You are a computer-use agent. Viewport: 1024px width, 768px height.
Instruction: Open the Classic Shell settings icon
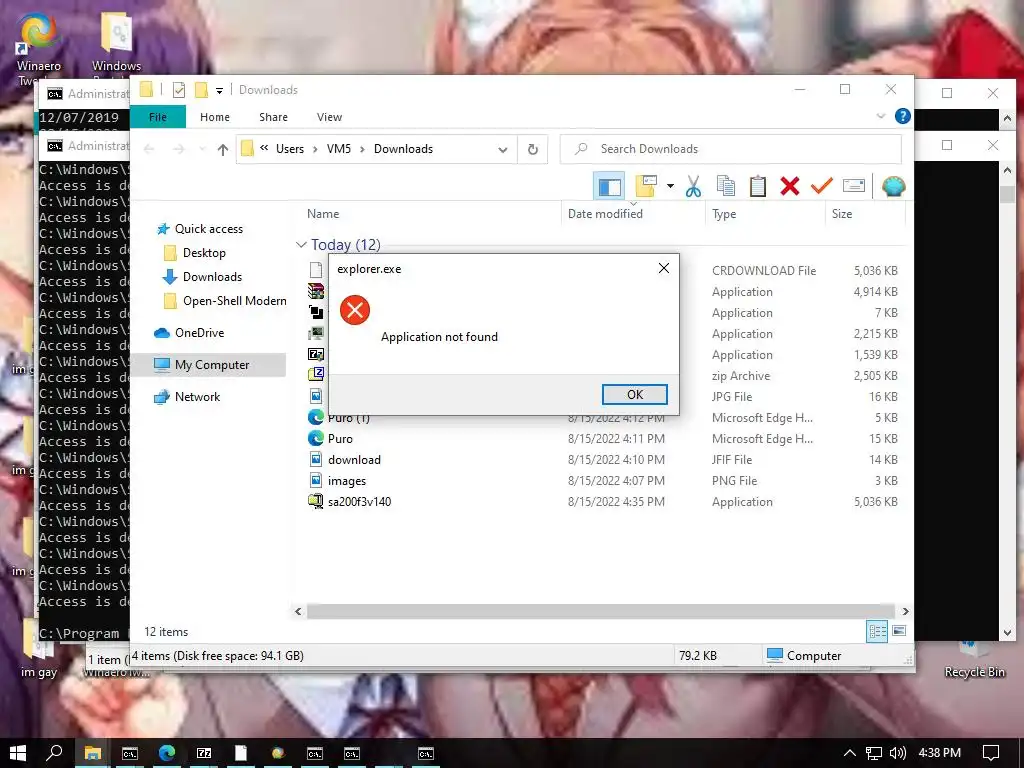coord(893,186)
